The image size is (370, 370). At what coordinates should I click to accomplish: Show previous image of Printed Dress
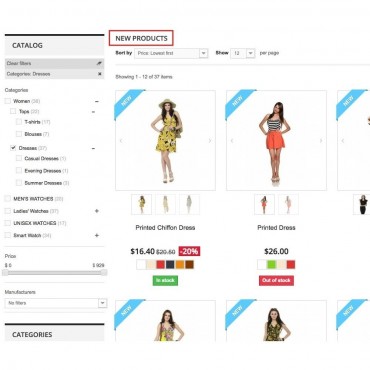[x=232, y=141]
